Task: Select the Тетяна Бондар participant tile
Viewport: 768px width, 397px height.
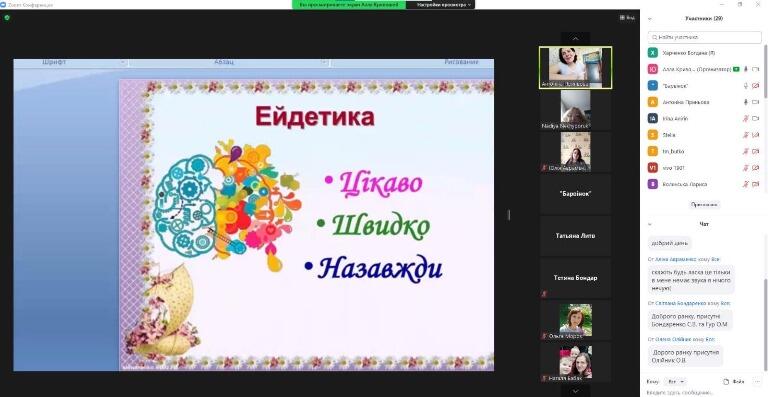Action: click(576, 278)
